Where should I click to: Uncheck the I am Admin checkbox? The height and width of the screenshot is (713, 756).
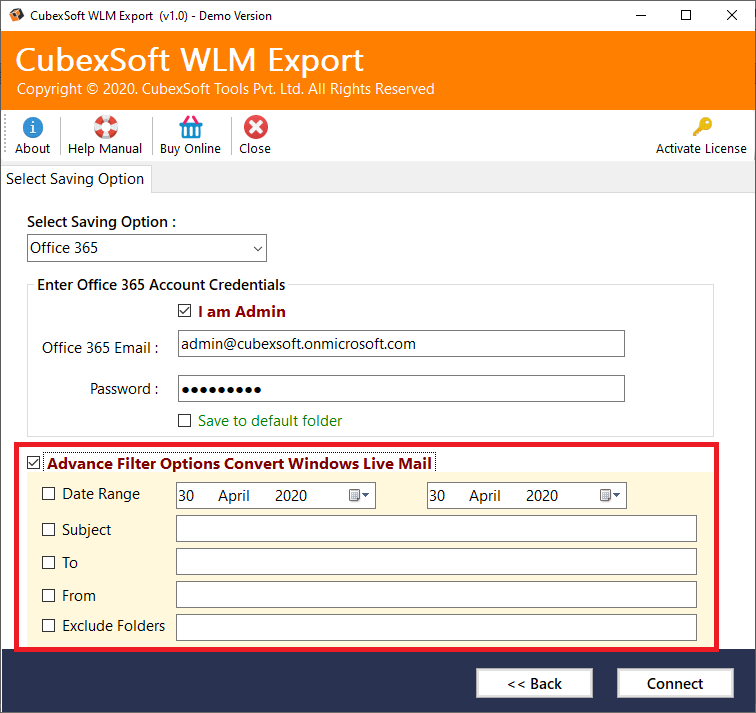pos(184,311)
